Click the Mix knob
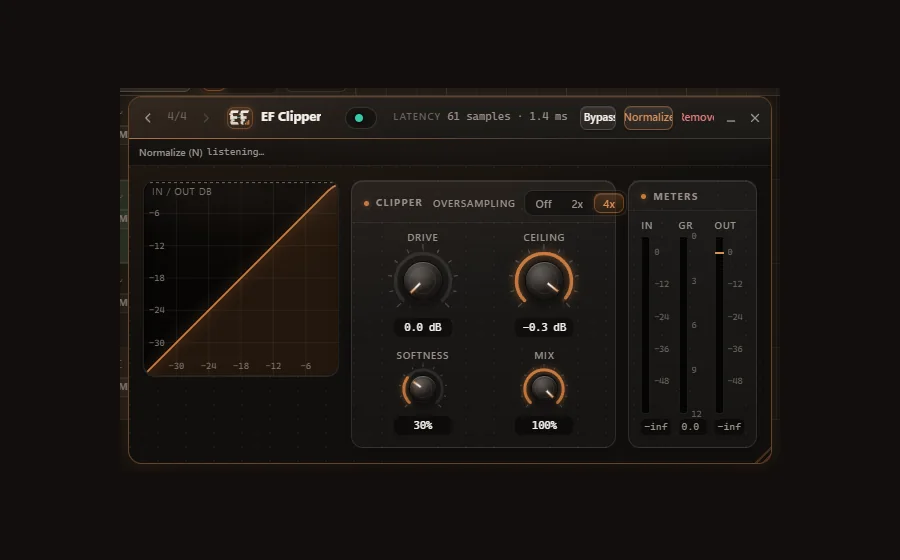900x560 pixels. [544, 388]
